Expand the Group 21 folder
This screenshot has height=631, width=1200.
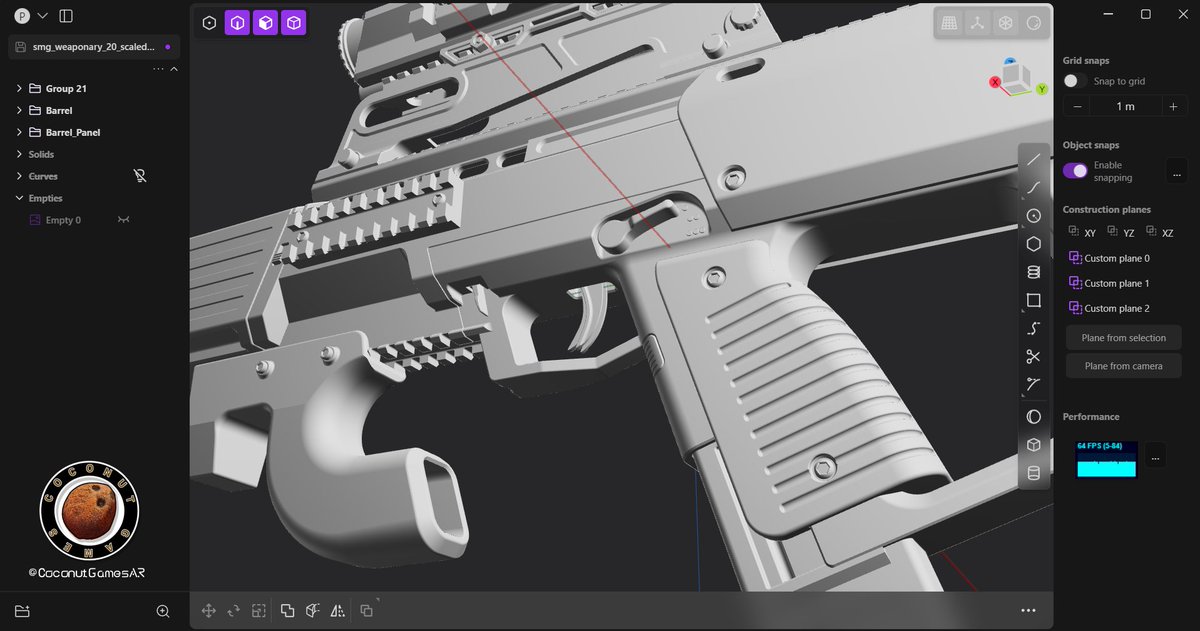19,88
